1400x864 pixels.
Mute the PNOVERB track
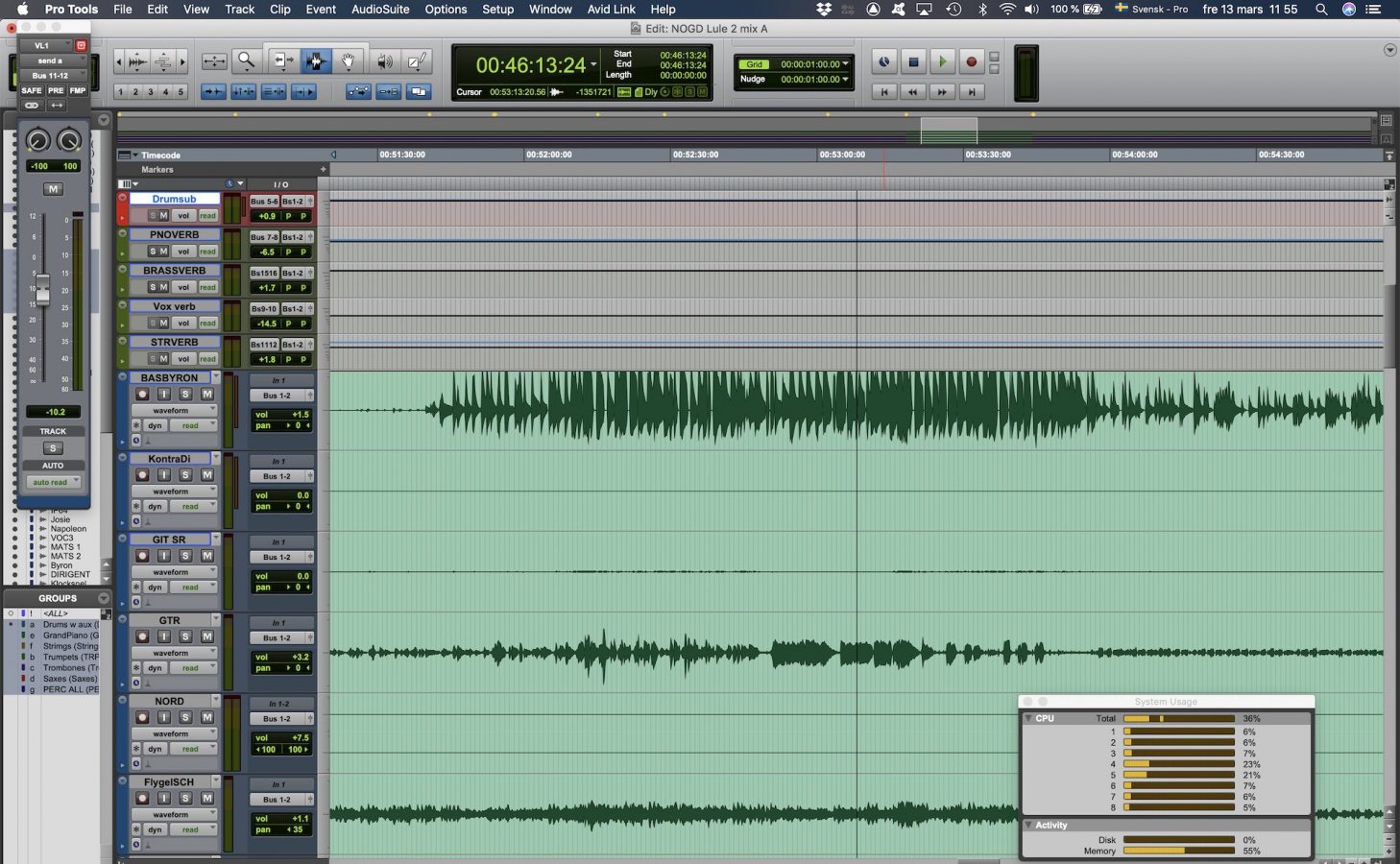(x=163, y=252)
